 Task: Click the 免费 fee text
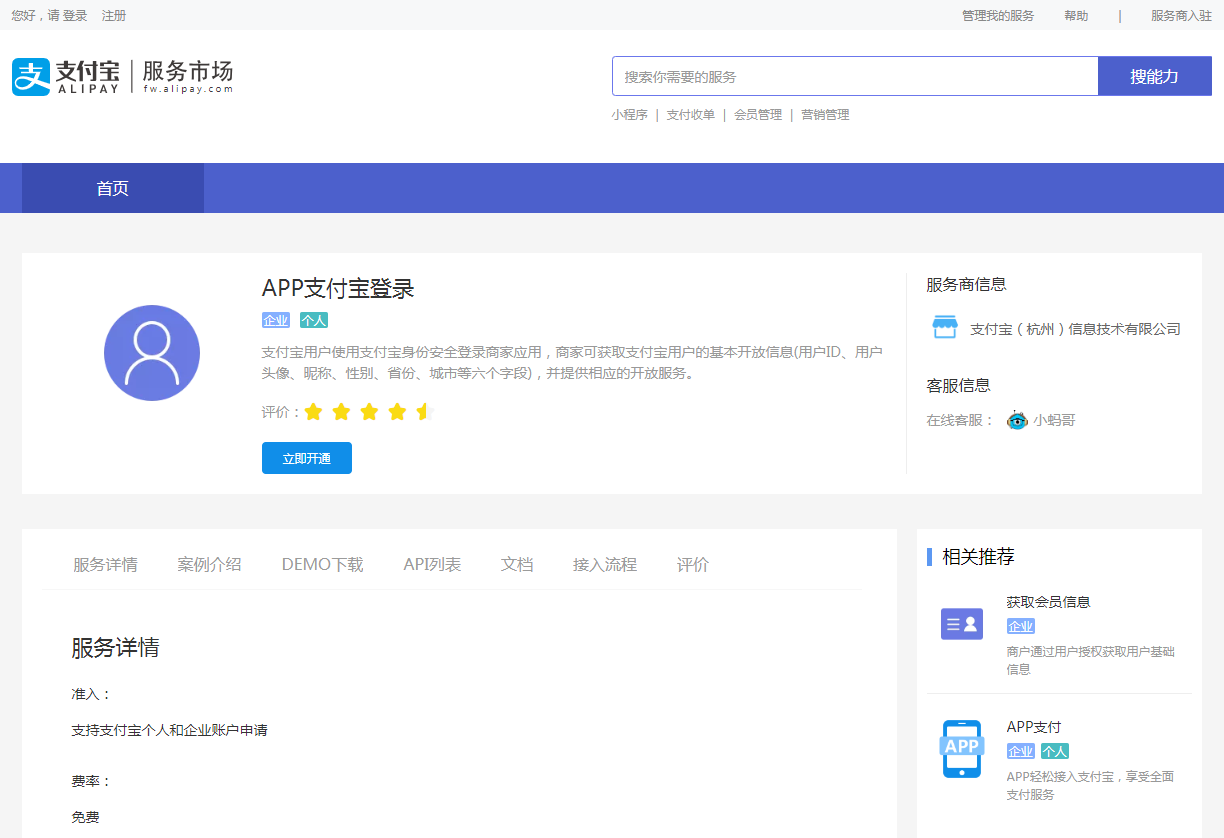(x=85, y=817)
